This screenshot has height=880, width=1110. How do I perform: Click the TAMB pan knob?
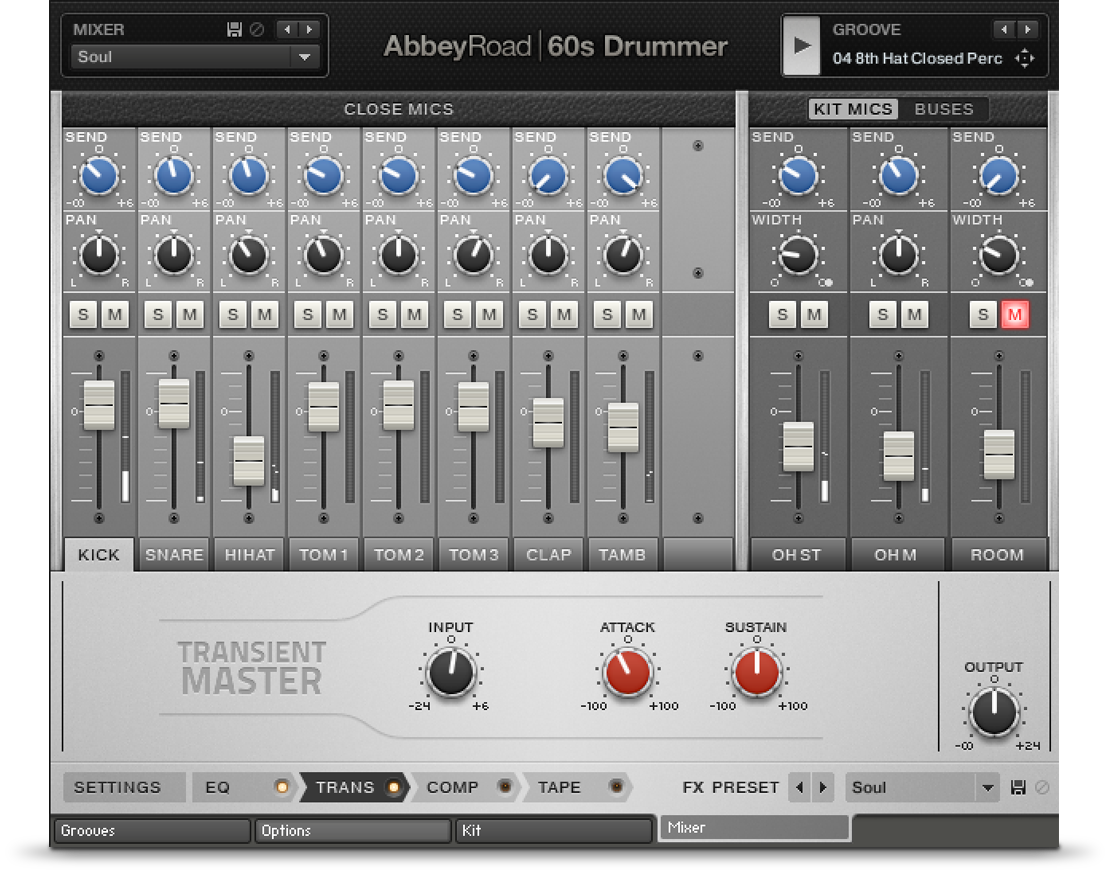[623, 256]
